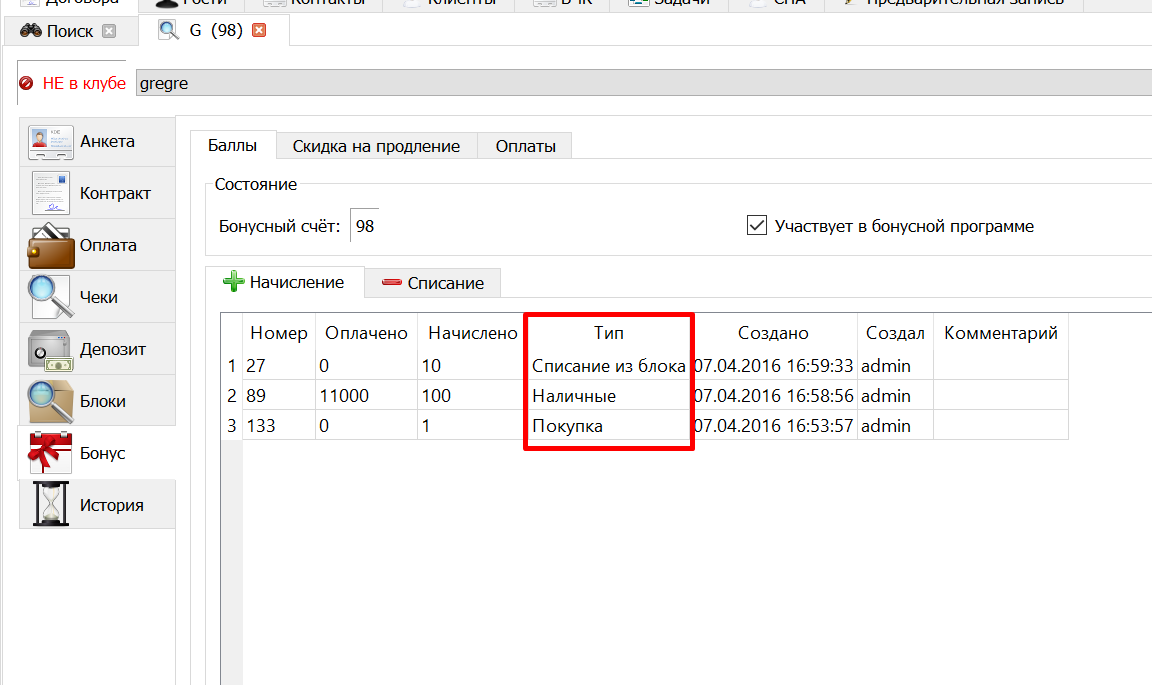Sort by the Номер column header
The image size is (1152, 685).
[278, 333]
